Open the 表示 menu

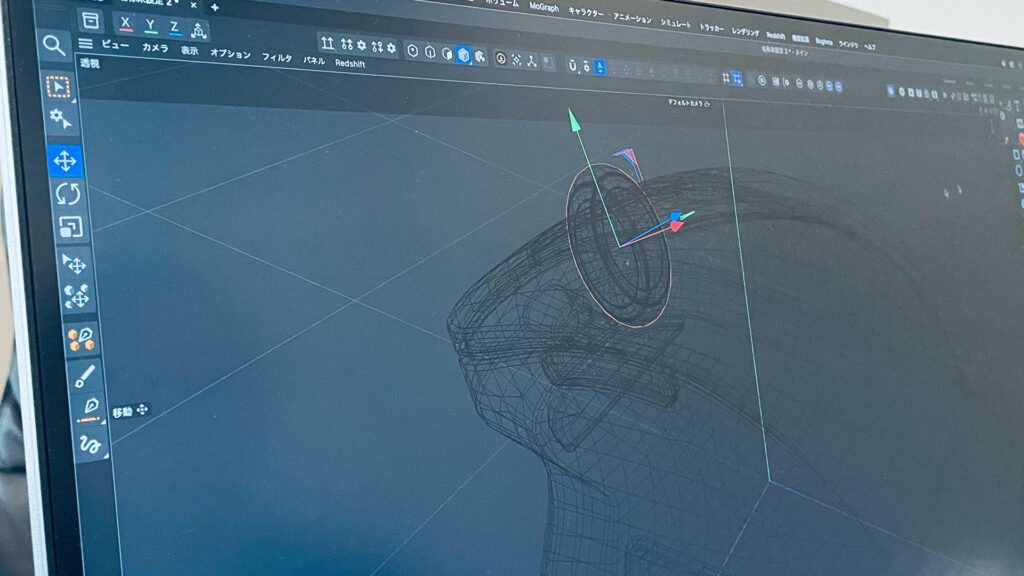189,50
